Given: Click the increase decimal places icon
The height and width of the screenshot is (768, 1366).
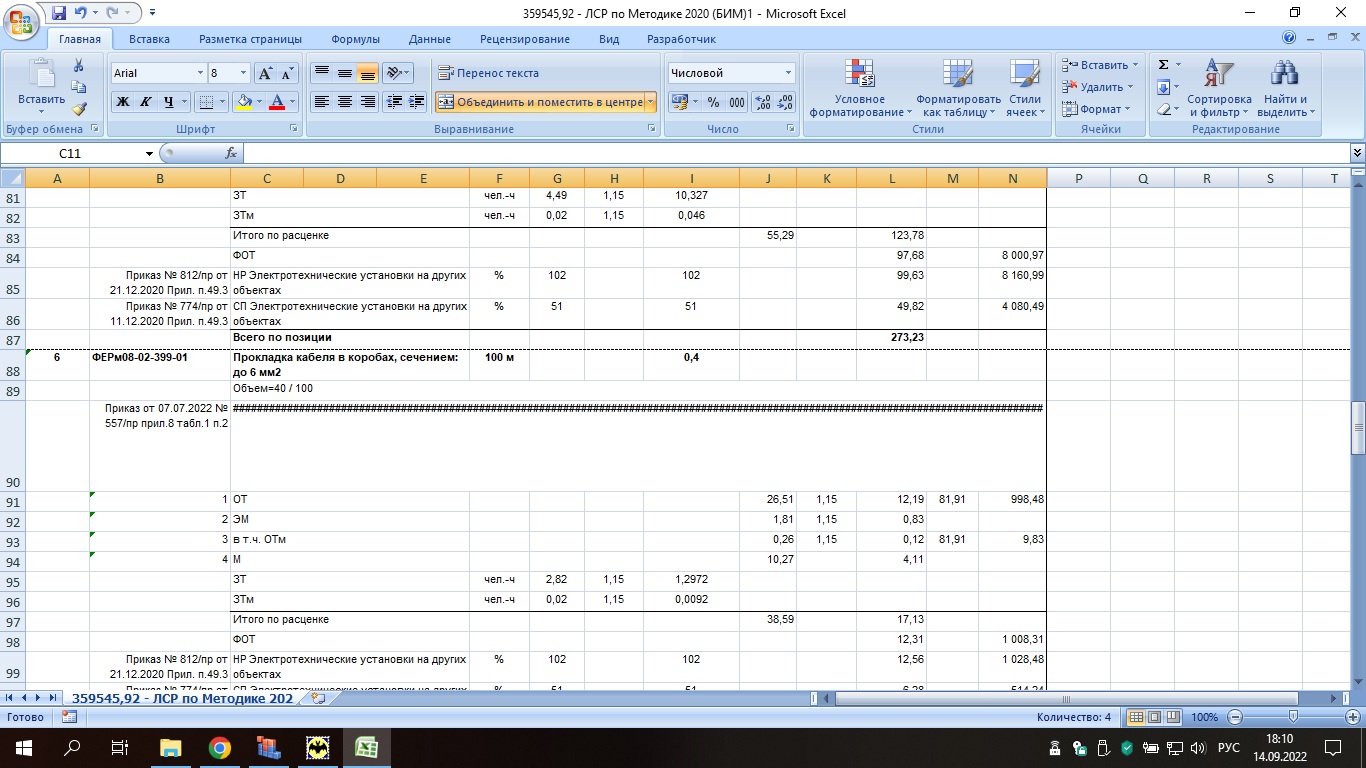Looking at the screenshot, I should pyautogui.click(x=762, y=102).
